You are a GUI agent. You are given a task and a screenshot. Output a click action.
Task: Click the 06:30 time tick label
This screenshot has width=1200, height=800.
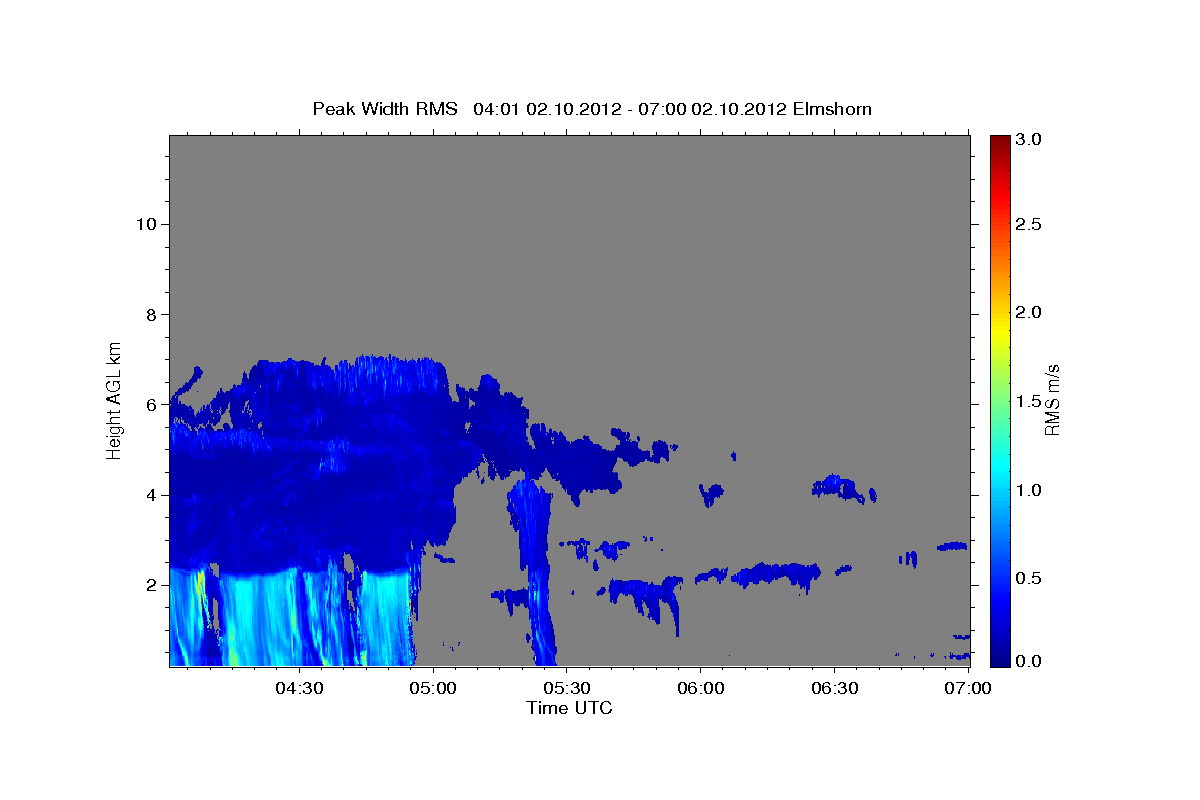pyautogui.click(x=834, y=688)
